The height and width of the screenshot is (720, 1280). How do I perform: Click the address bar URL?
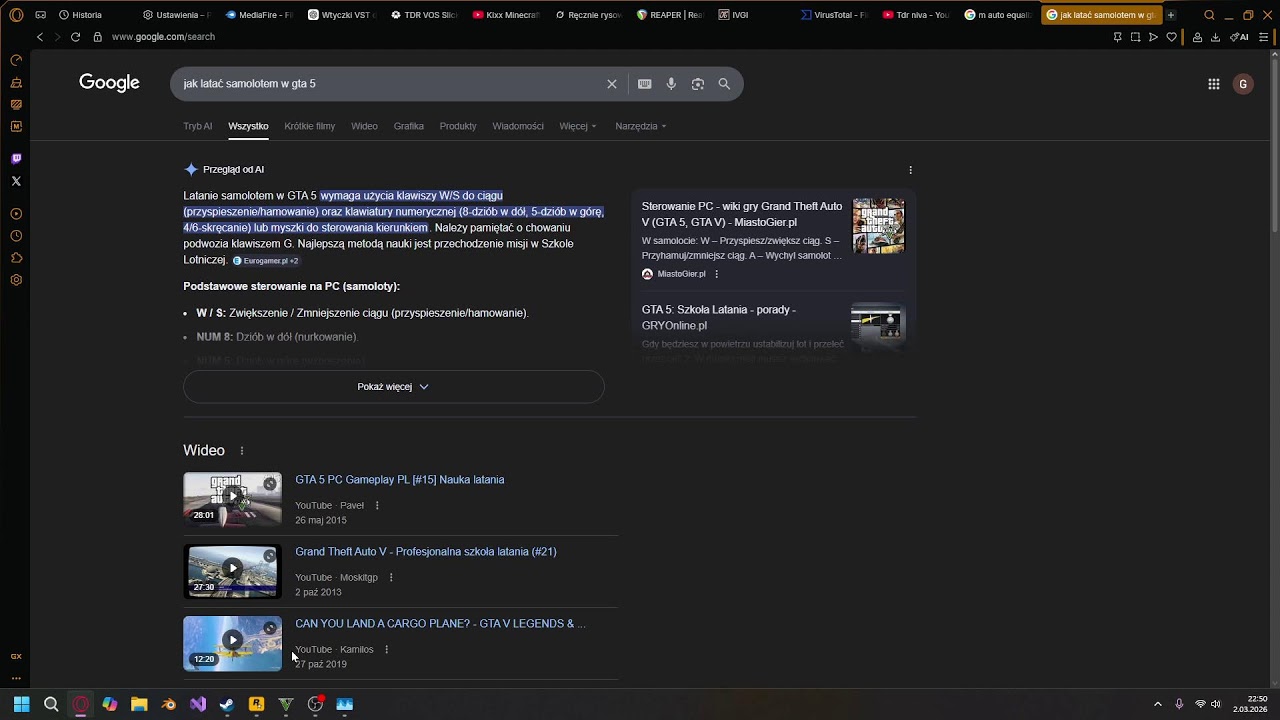point(164,37)
